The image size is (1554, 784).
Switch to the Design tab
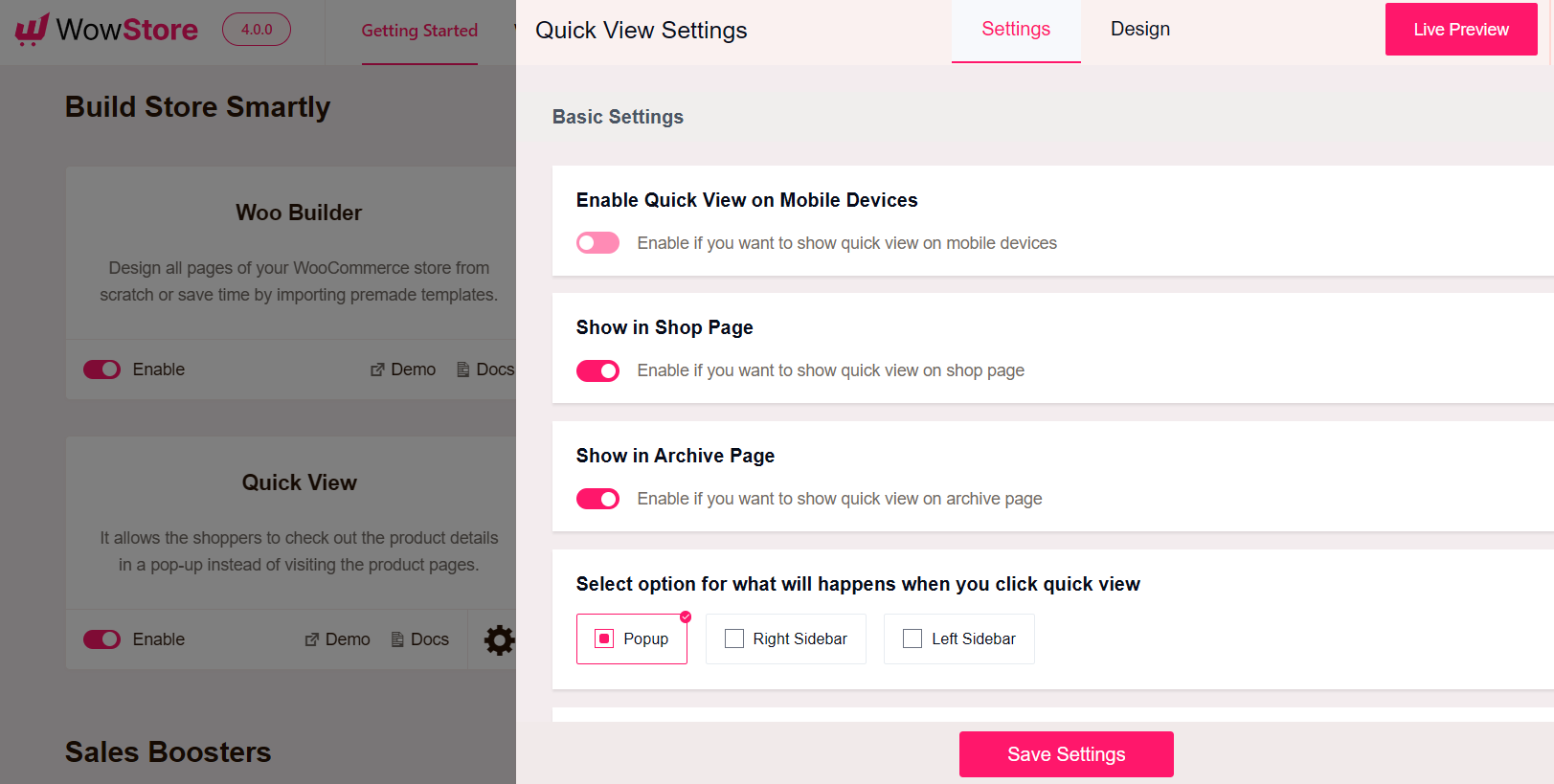click(x=1139, y=29)
